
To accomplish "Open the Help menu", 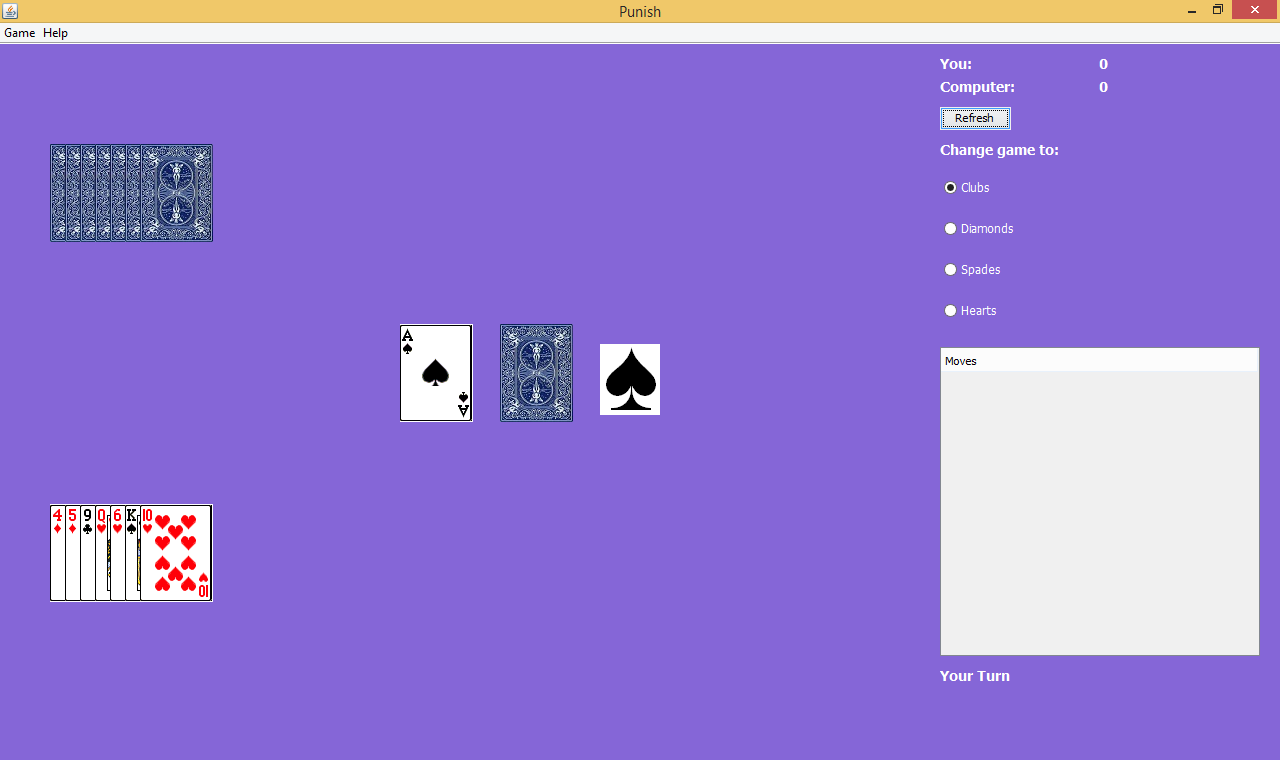I will pos(56,33).
